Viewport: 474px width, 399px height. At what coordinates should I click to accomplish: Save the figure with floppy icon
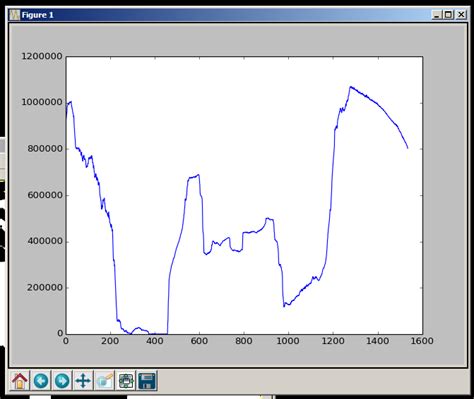click(147, 380)
